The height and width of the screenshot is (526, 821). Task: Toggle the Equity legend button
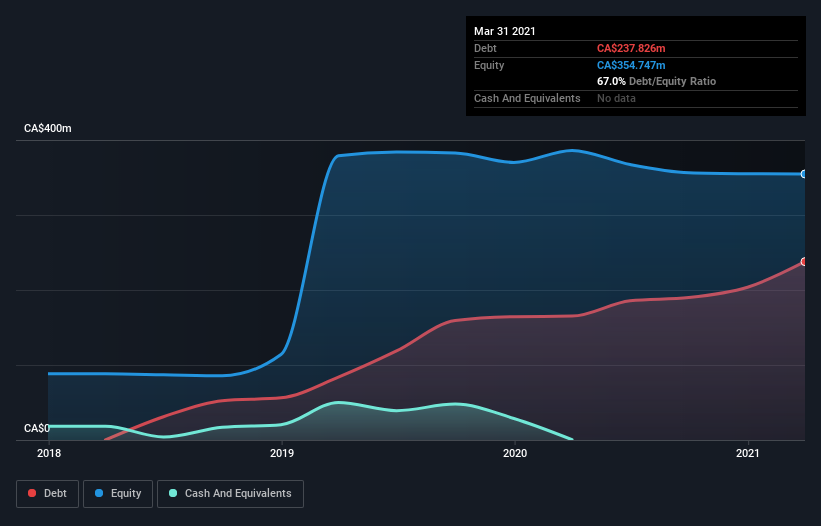tap(118, 494)
